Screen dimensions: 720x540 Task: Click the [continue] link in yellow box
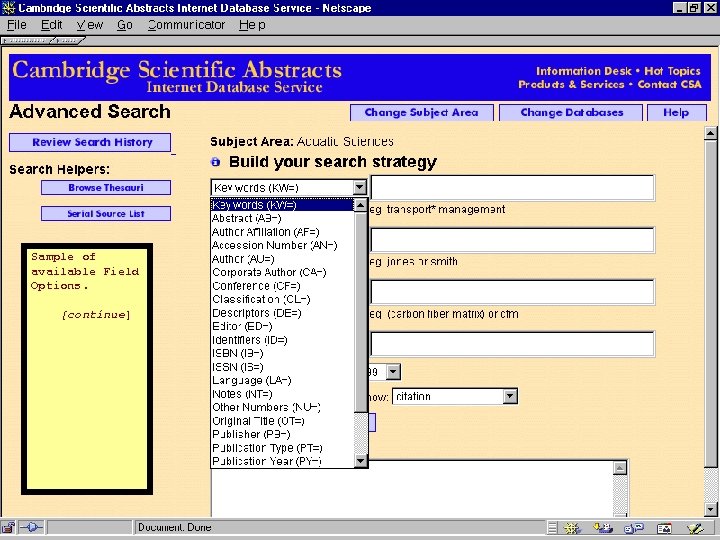pyautogui.click(x=96, y=315)
